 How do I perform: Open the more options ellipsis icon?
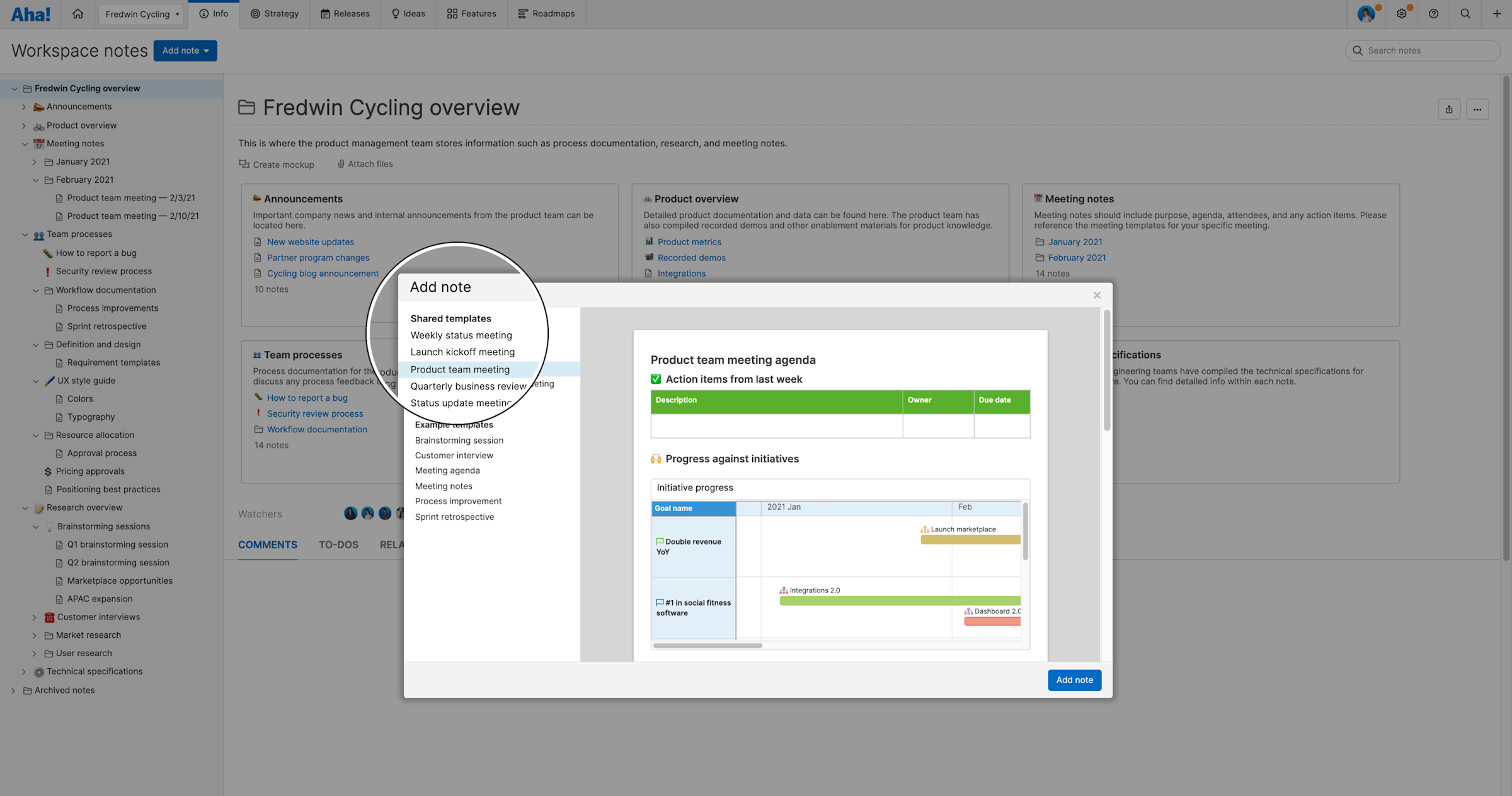point(1478,109)
